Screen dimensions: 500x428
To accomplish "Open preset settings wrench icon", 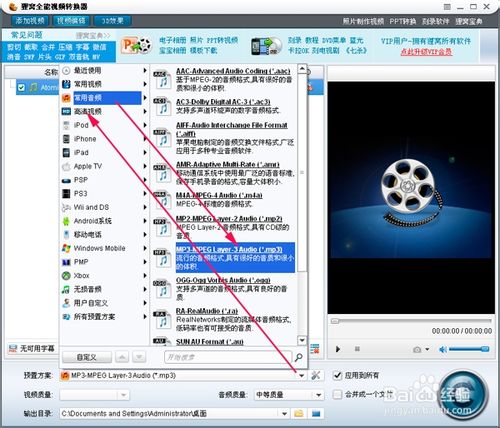I will 316,376.
